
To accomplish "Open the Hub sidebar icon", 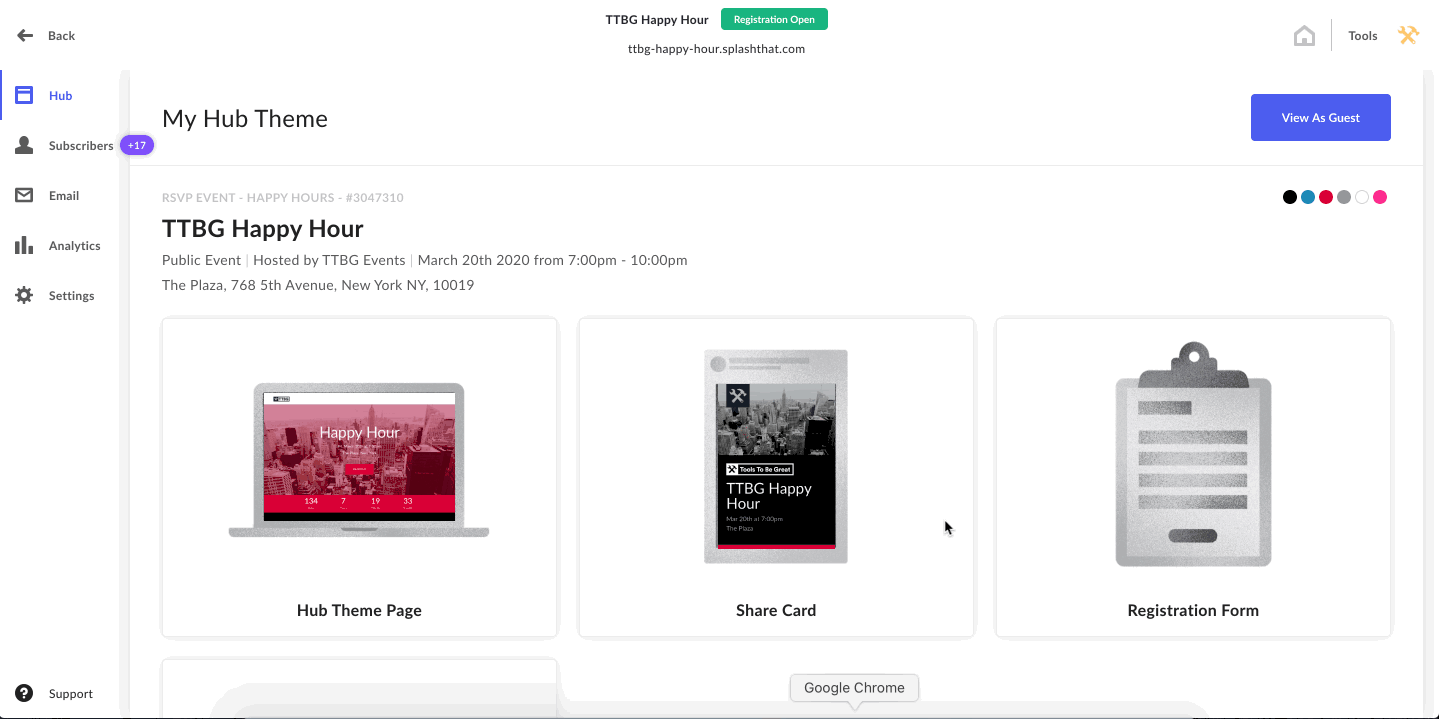I will (x=24, y=96).
